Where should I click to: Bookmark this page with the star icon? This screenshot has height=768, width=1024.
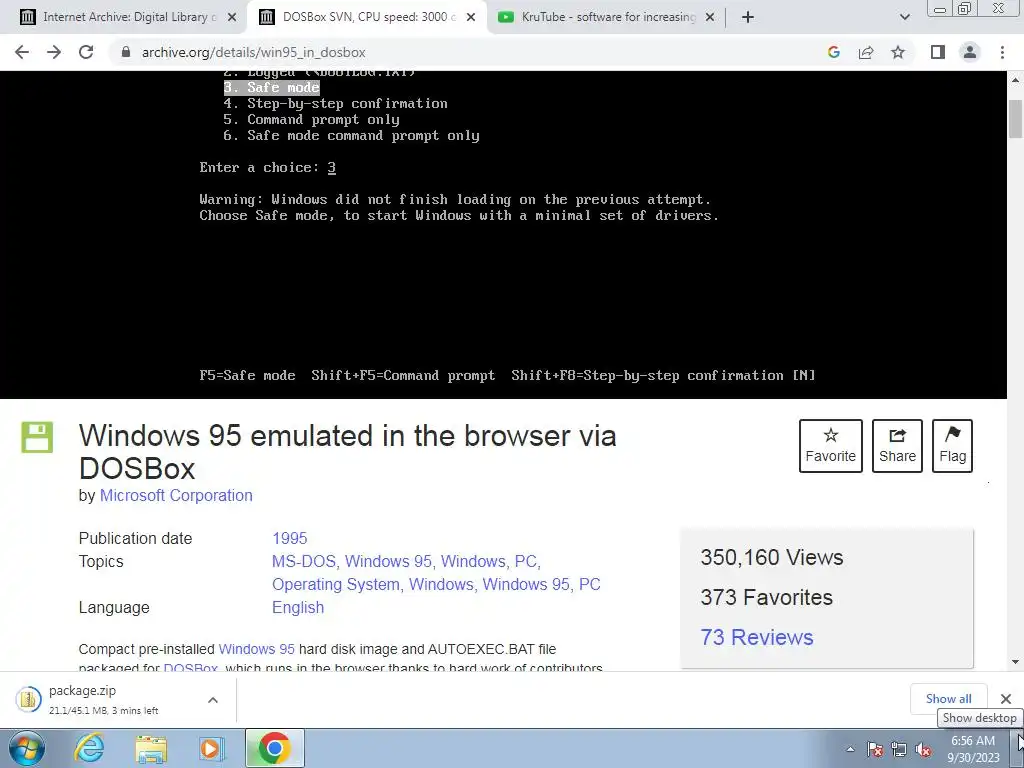898,52
